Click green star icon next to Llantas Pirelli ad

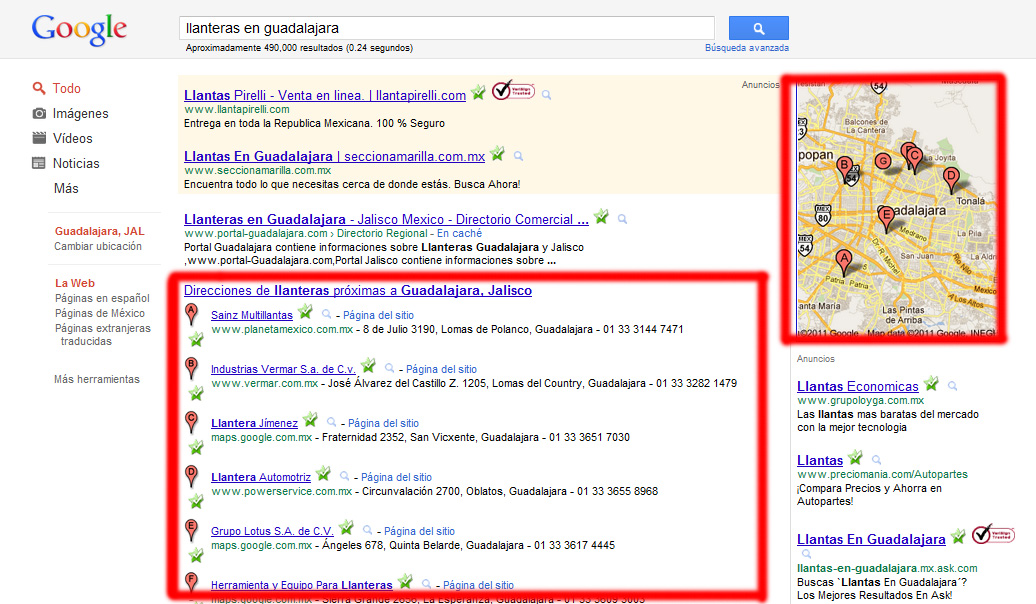point(478,93)
